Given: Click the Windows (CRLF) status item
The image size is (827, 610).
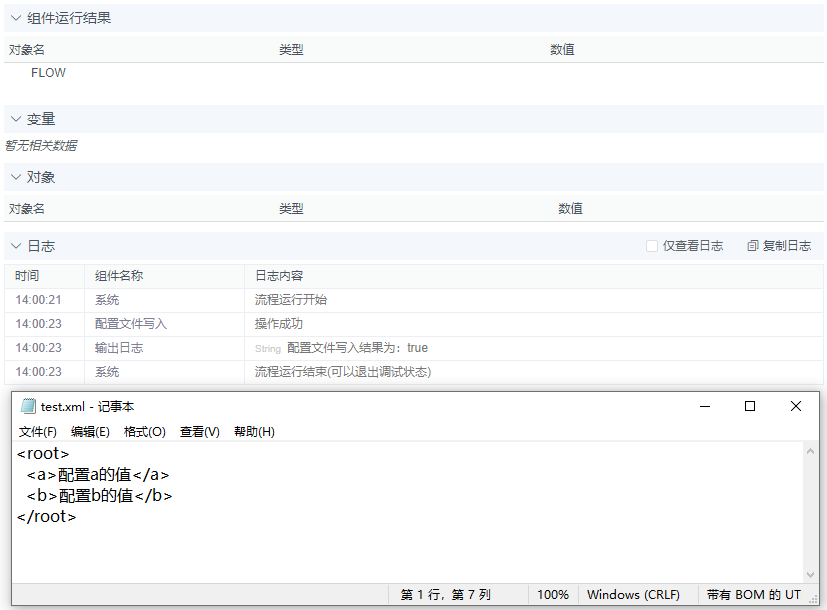Looking at the screenshot, I should click(637, 595).
